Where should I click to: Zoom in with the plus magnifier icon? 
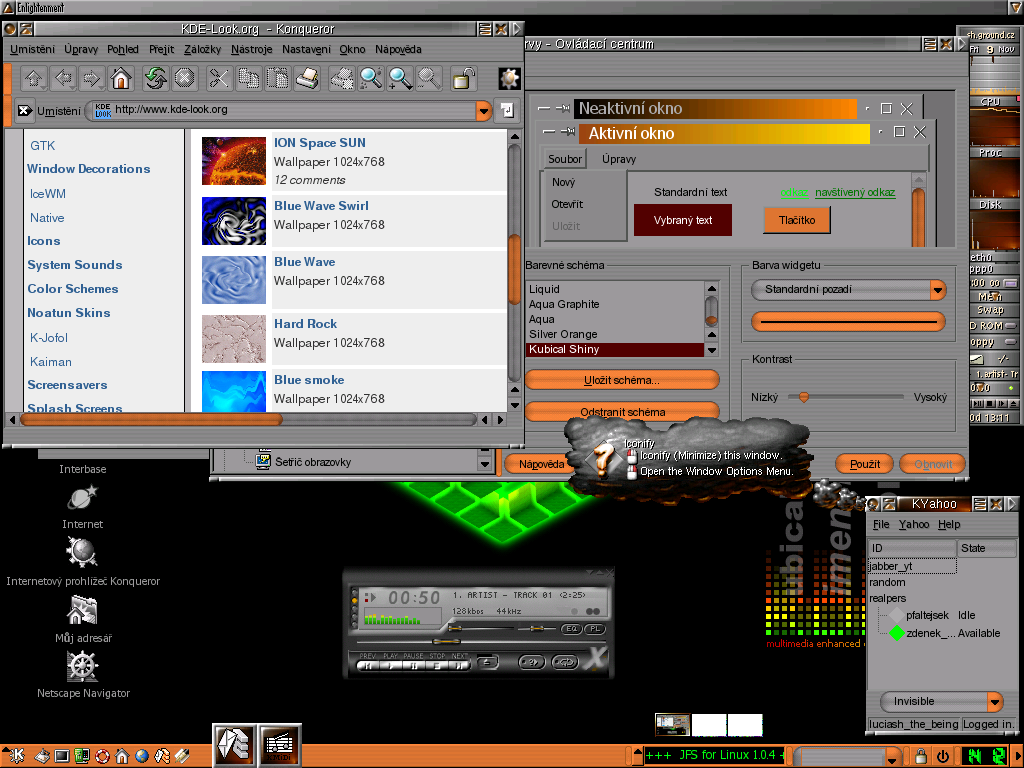[x=400, y=79]
